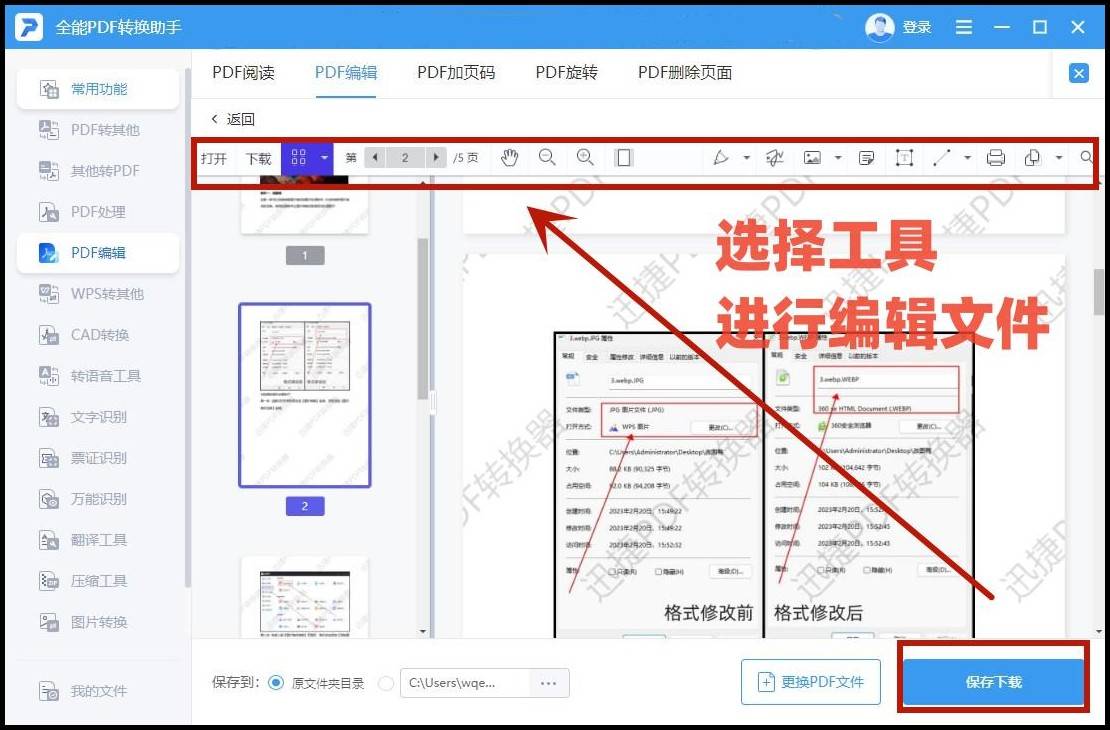Expand the line shape dropdown arrow

(967, 157)
